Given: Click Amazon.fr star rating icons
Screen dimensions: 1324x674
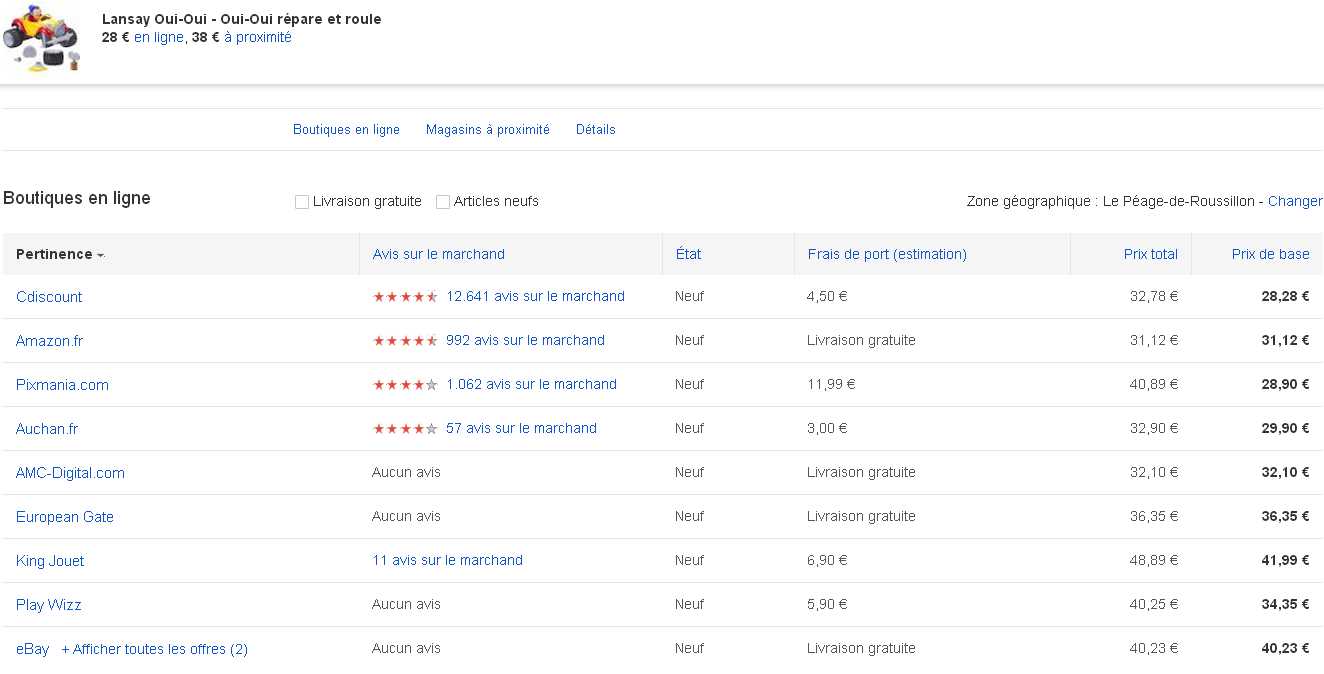Looking at the screenshot, I should coord(405,341).
